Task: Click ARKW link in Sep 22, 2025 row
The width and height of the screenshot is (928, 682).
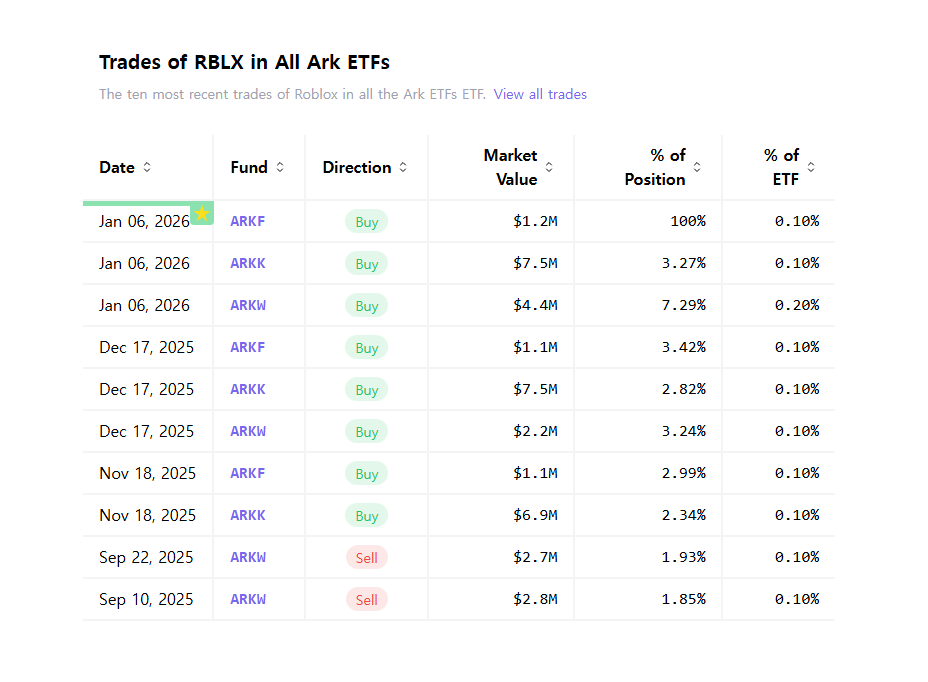Action: 248,557
